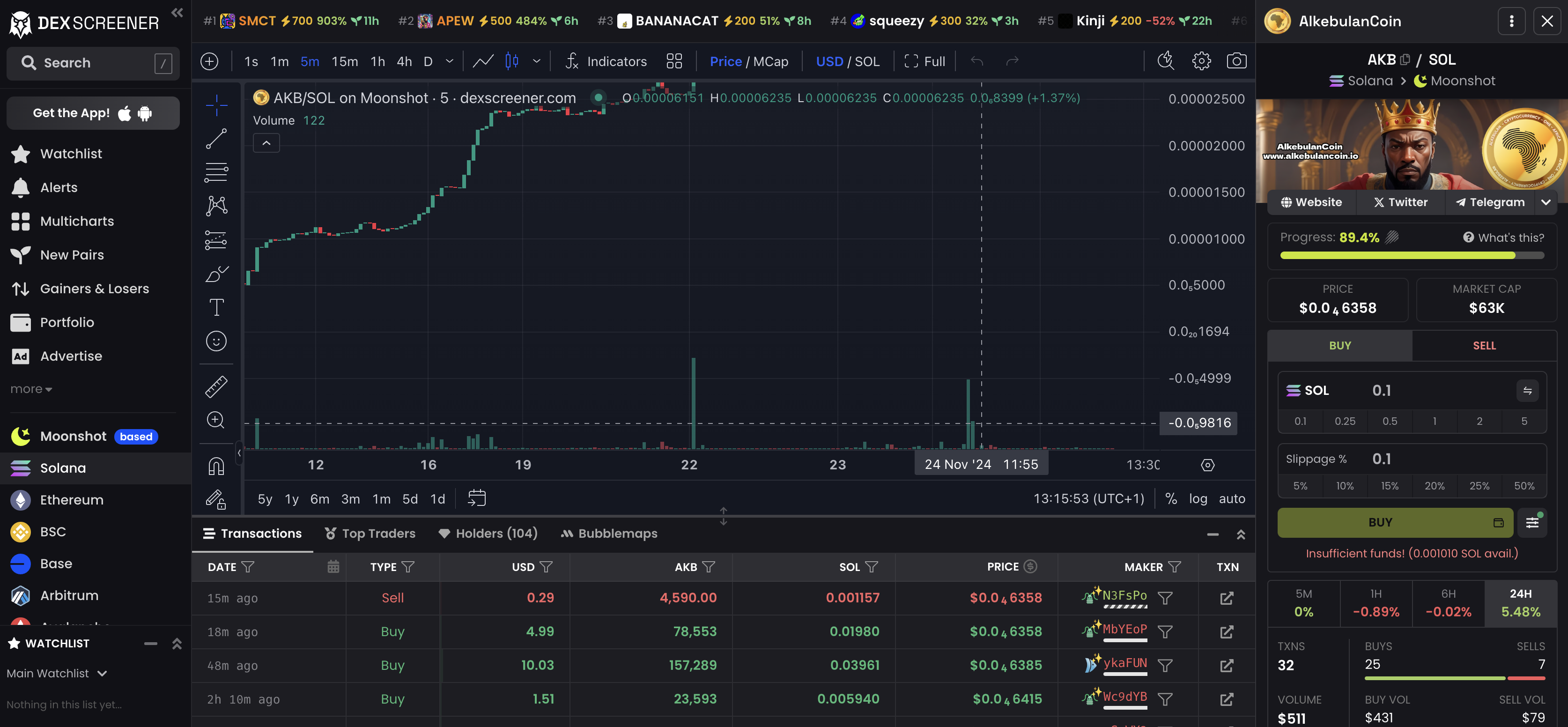Viewport: 1568px width, 727px height.
Task: Open trade settings sliders icon
Action: pyautogui.click(x=1532, y=522)
